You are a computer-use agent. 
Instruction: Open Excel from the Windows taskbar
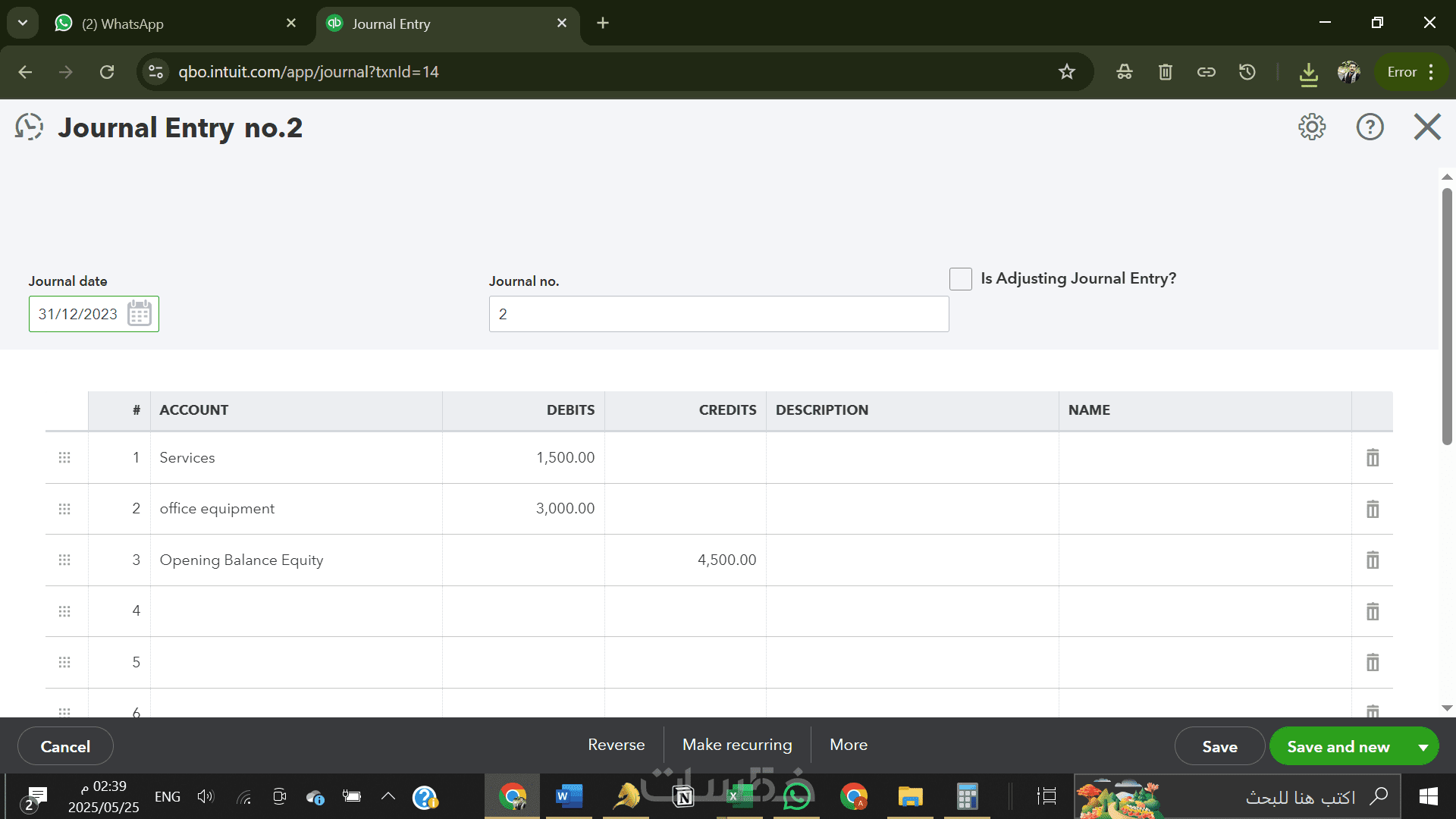[739, 797]
